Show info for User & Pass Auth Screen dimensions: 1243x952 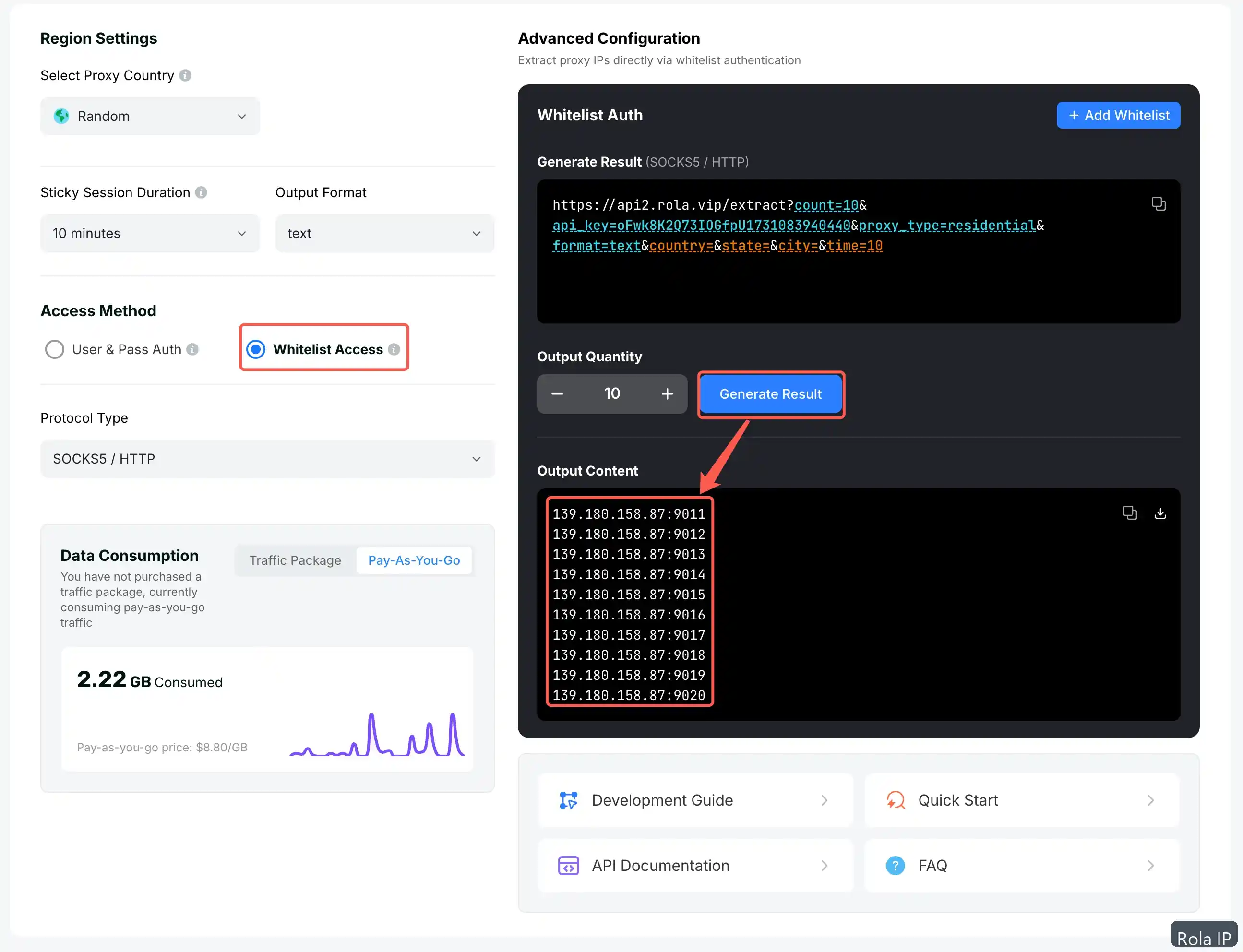[193, 350]
